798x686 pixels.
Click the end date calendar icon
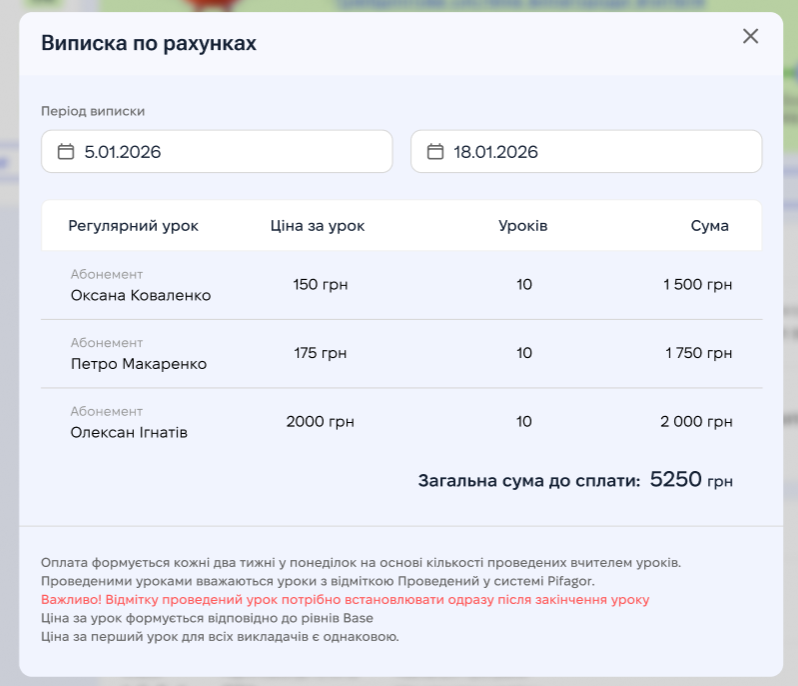[x=435, y=152]
